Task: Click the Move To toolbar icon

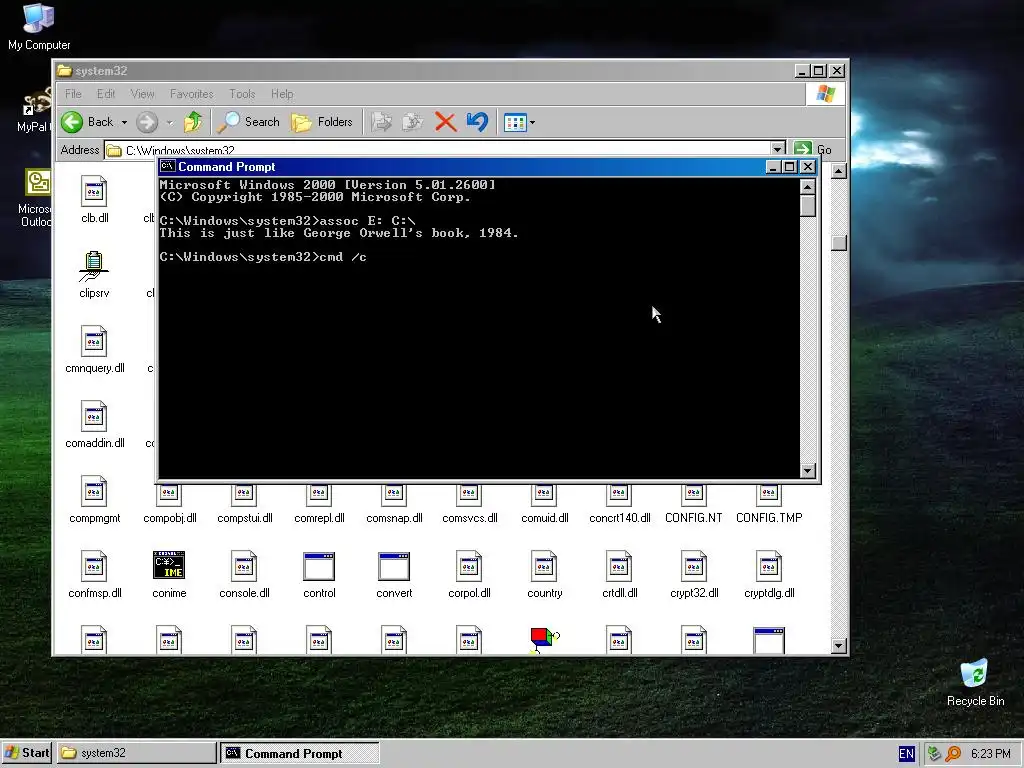Action: tap(381, 122)
